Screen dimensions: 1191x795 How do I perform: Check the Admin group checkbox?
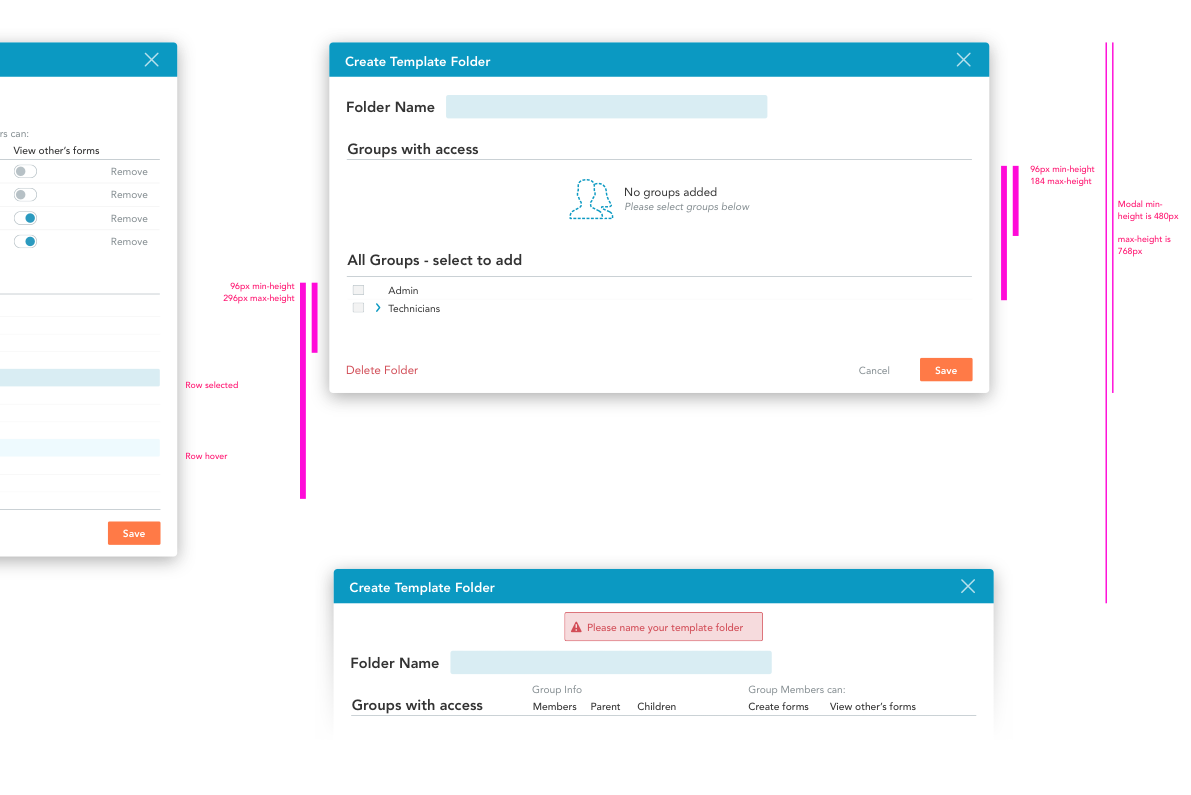click(358, 290)
